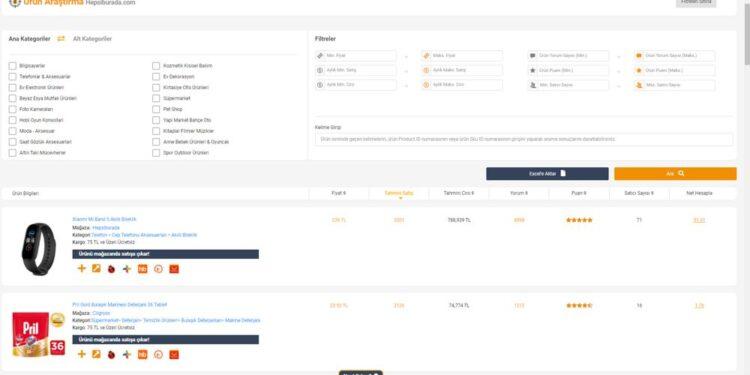This screenshot has height=375, width=750.
Task: Select the Foto Kameraları checkbox
Action: point(12,110)
